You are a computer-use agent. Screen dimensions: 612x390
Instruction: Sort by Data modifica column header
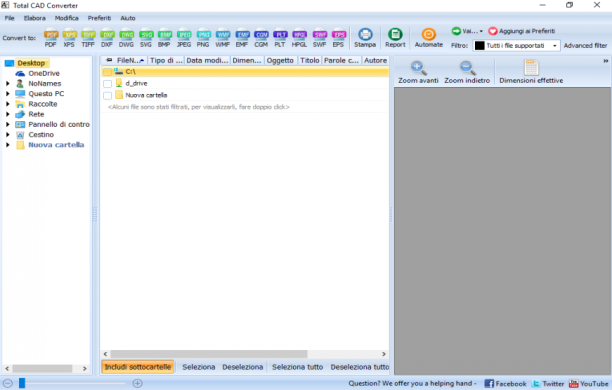tap(207, 61)
